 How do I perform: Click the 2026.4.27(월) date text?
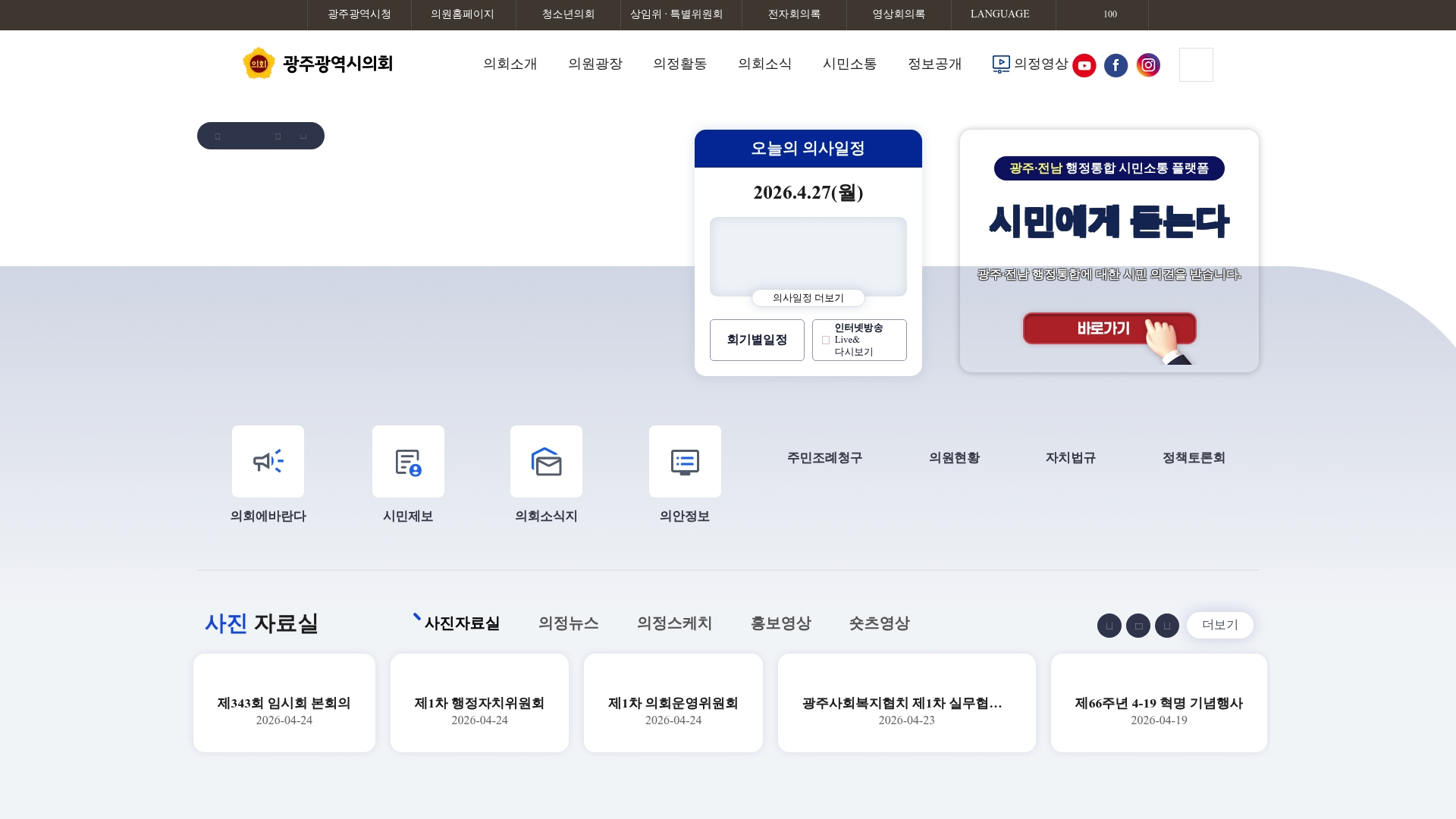click(x=808, y=193)
